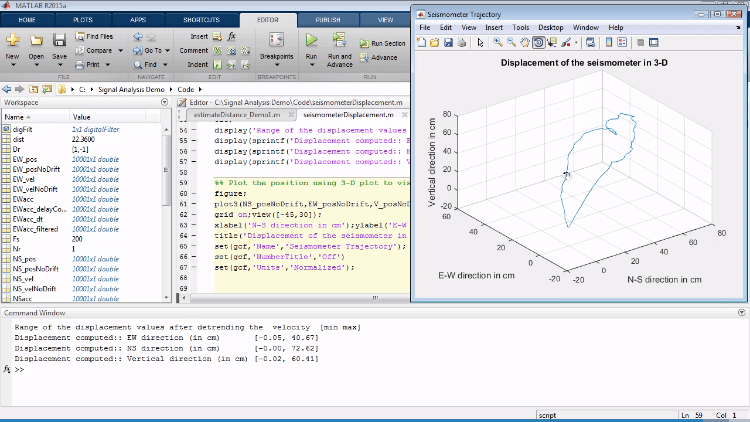Expand the Breakpoints dropdown
This screenshot has height=422, width=750.
click(275, 62)
